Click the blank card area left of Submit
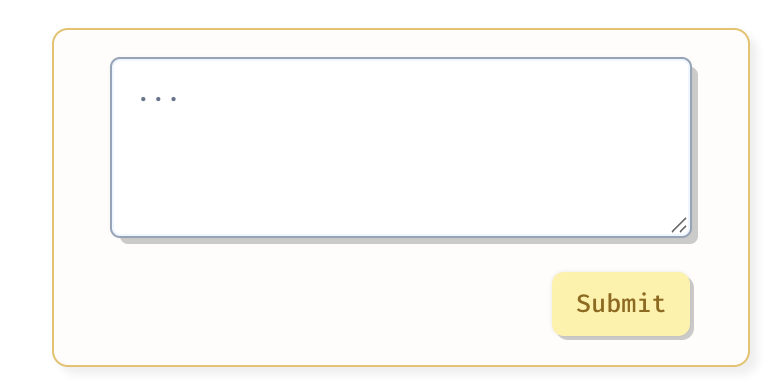 [x=300, y=304]
